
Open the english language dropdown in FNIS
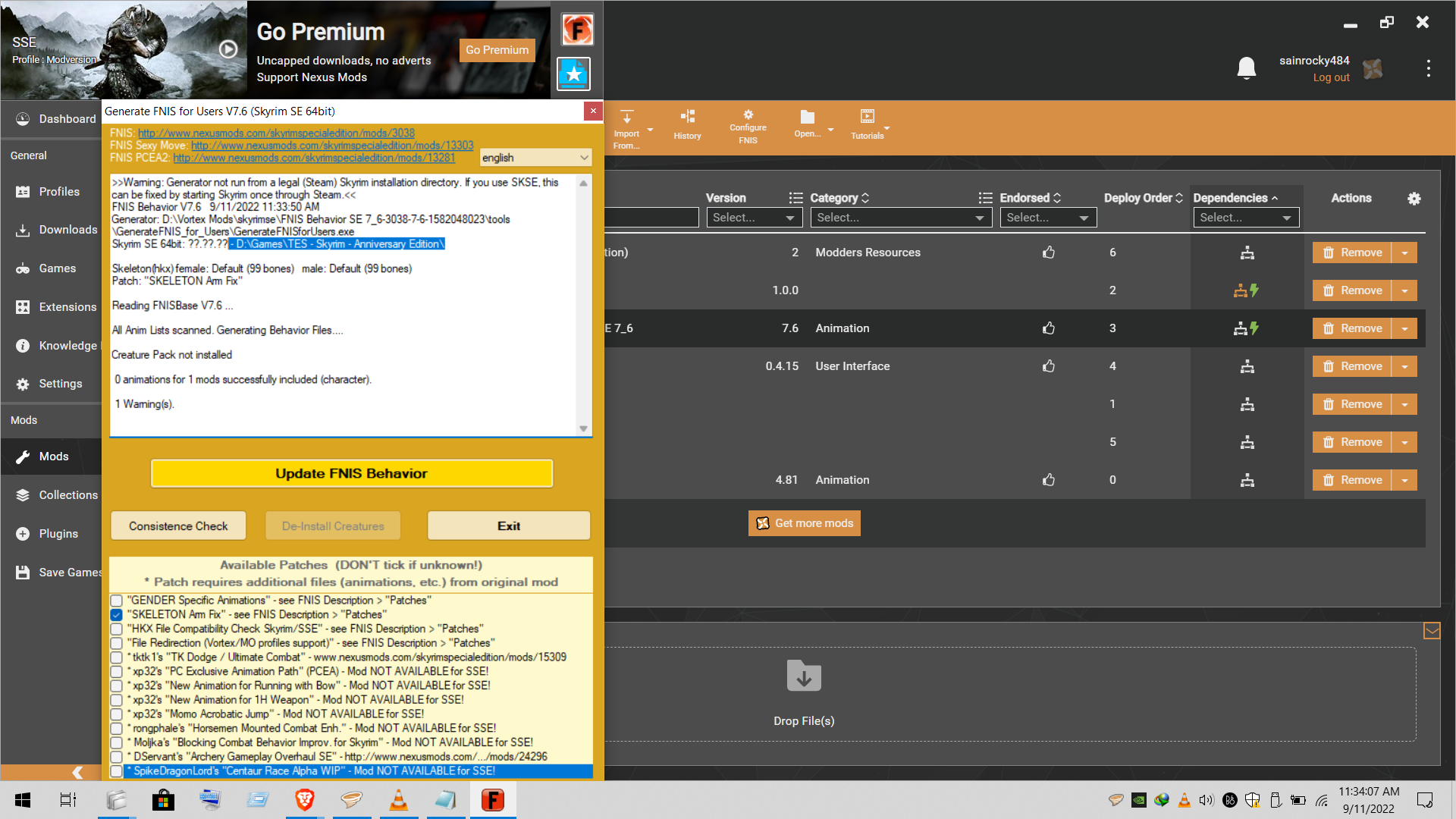pos(535,158)
